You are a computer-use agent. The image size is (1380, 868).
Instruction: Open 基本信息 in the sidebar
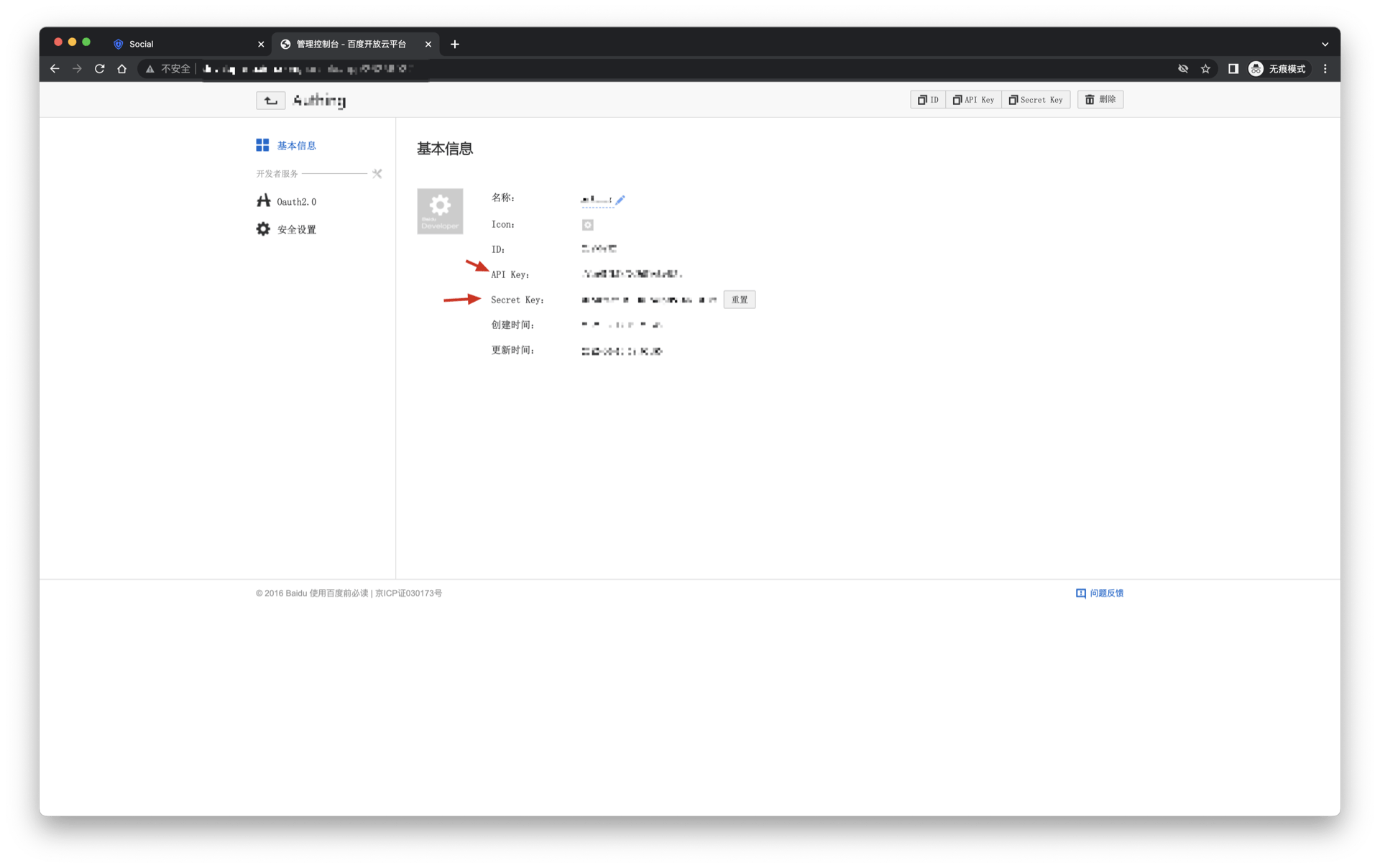pos(295,146)
